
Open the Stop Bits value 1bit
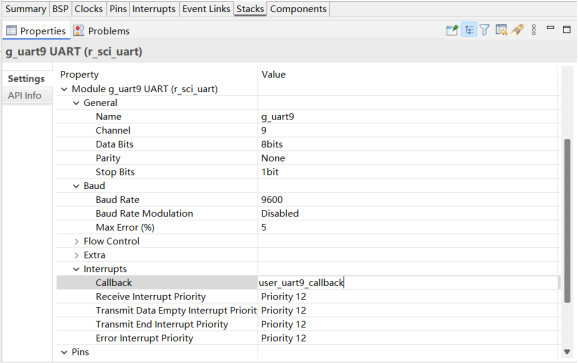tap(270, 172)
